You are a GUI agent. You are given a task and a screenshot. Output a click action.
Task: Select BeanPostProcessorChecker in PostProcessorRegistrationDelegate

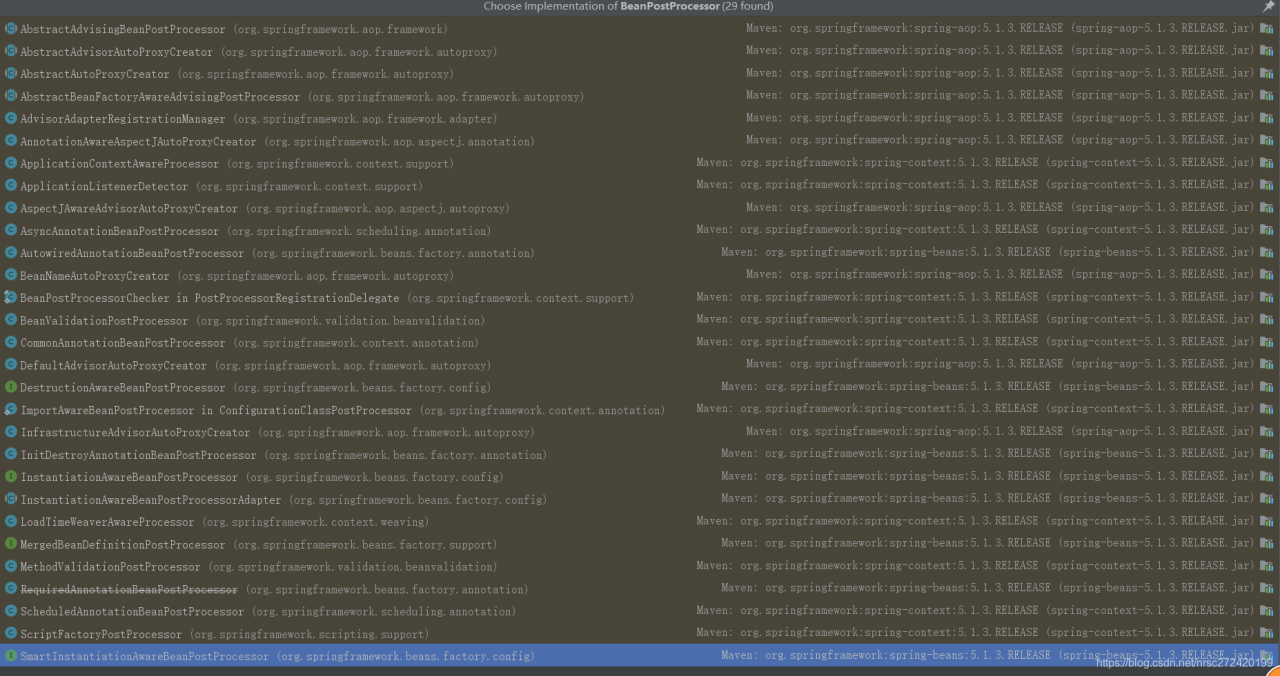pyautogui.click(x=640, y=297)
